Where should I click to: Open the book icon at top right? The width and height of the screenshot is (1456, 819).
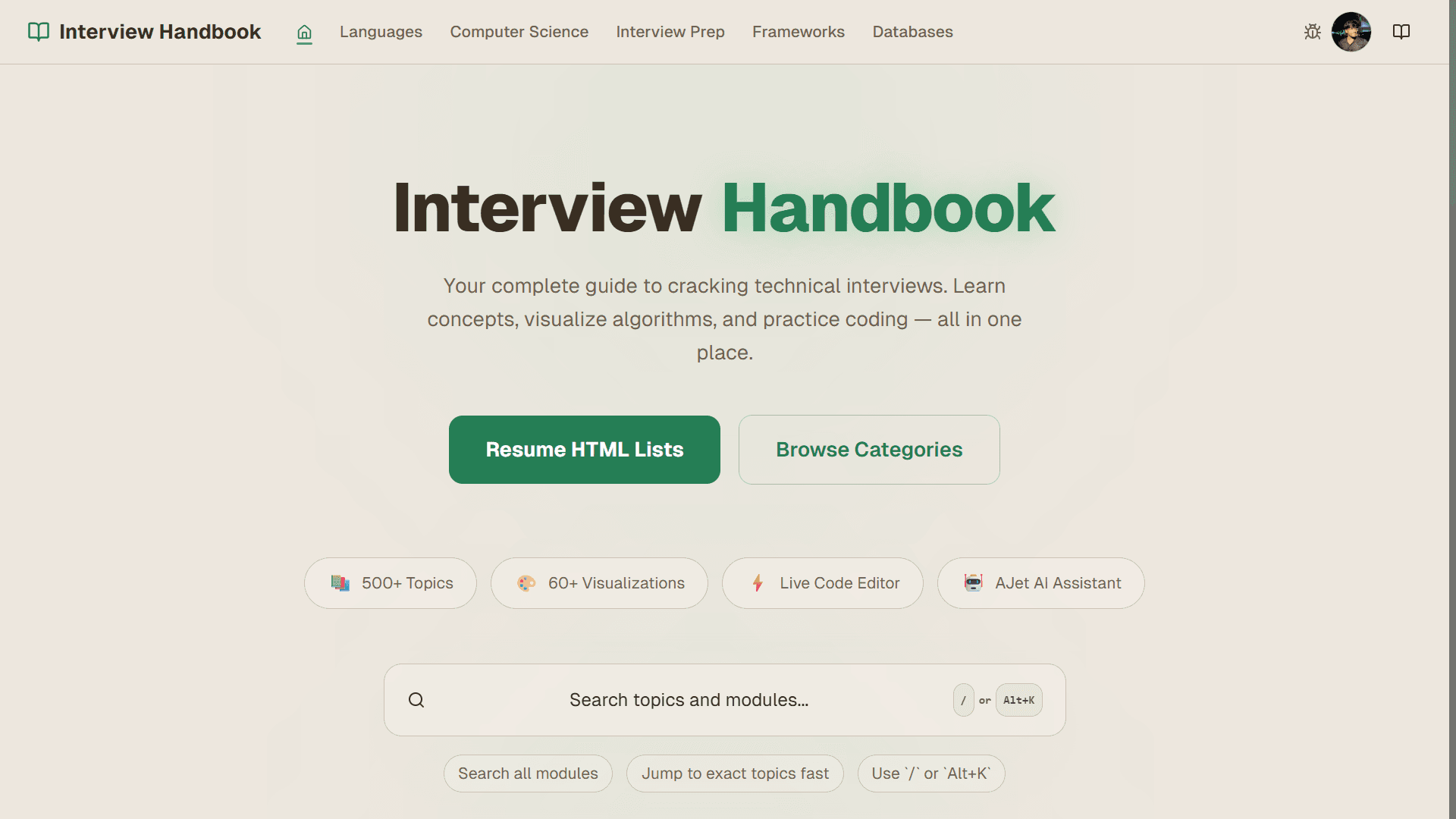[1401, 32]
